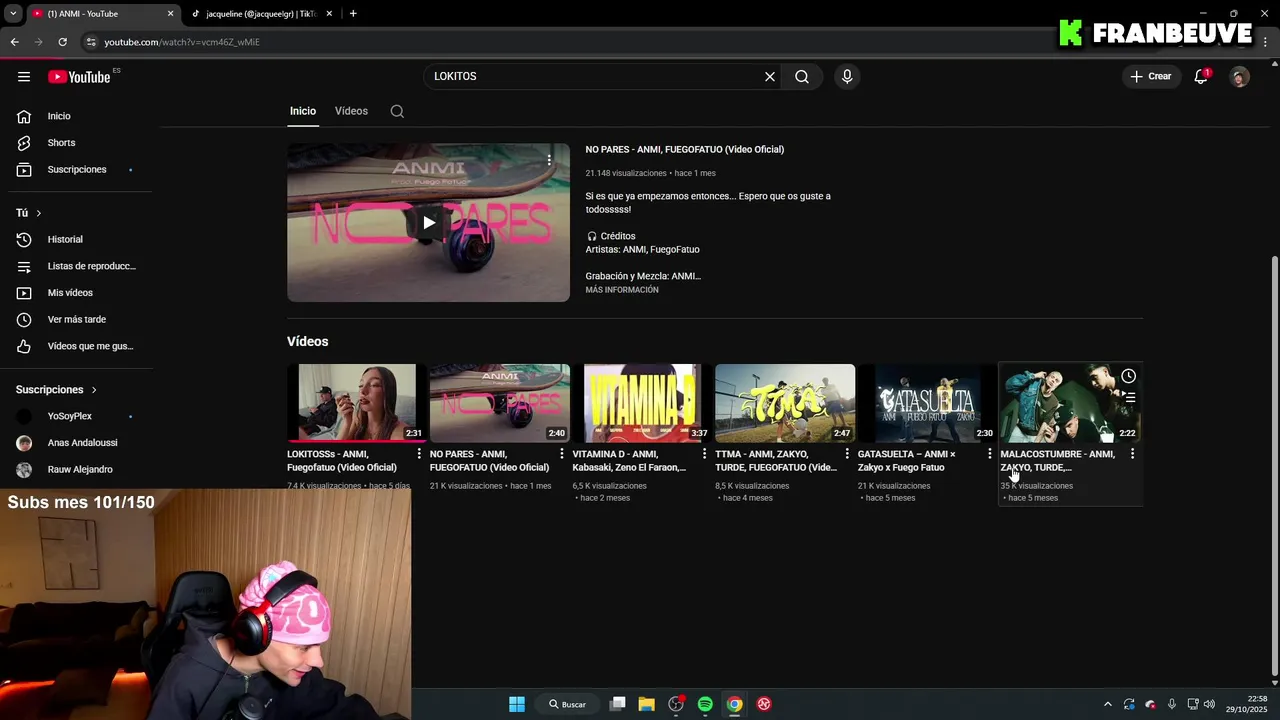Open the Vídeos section heading

tap(308, 342)
